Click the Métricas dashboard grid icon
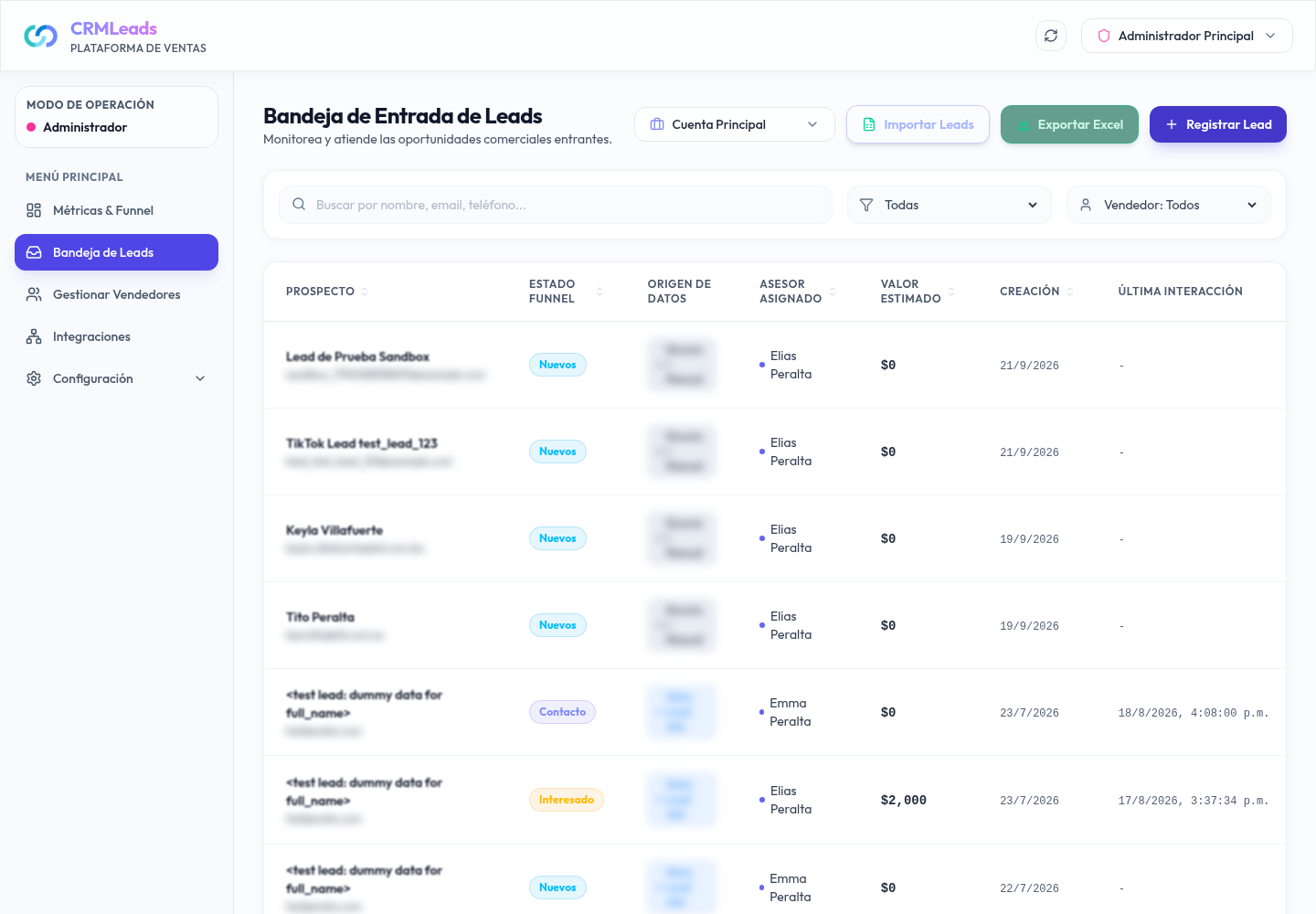The image size is (1316, 914). [x=34, y=210]
